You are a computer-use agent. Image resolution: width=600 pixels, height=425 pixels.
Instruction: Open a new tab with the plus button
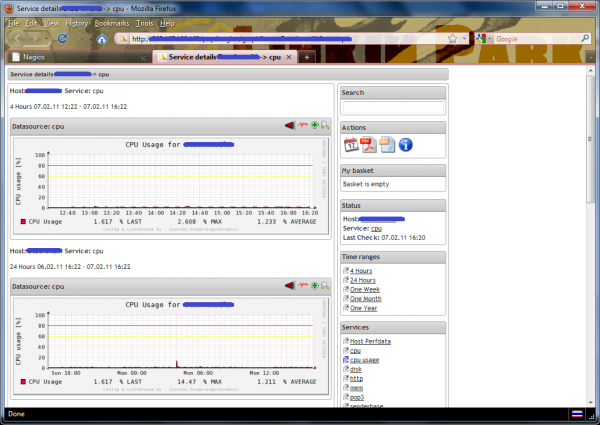(307, 57)
